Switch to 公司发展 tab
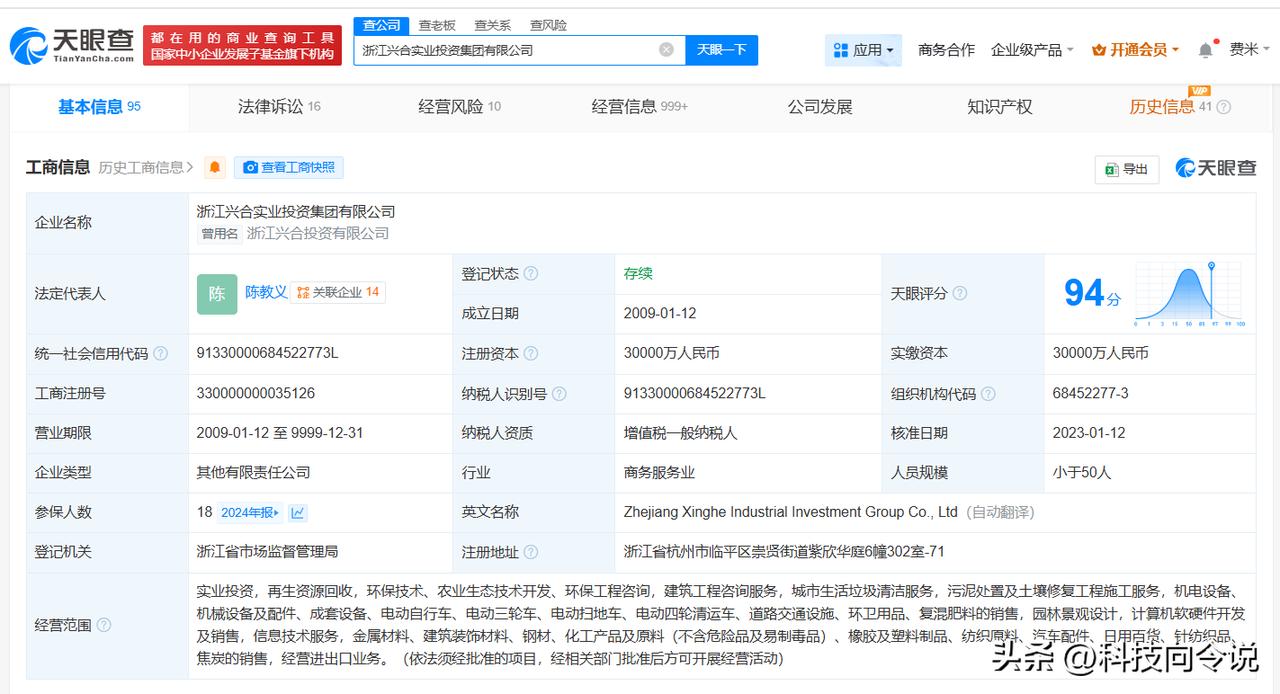This screenshot has width=1280, height=694. [820, 107]
